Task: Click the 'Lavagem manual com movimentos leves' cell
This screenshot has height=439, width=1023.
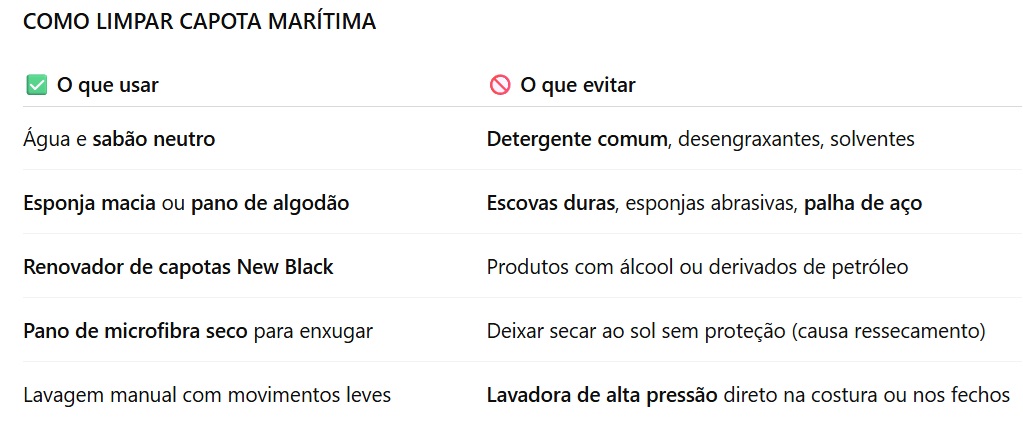Action: (x=207, y=395)
